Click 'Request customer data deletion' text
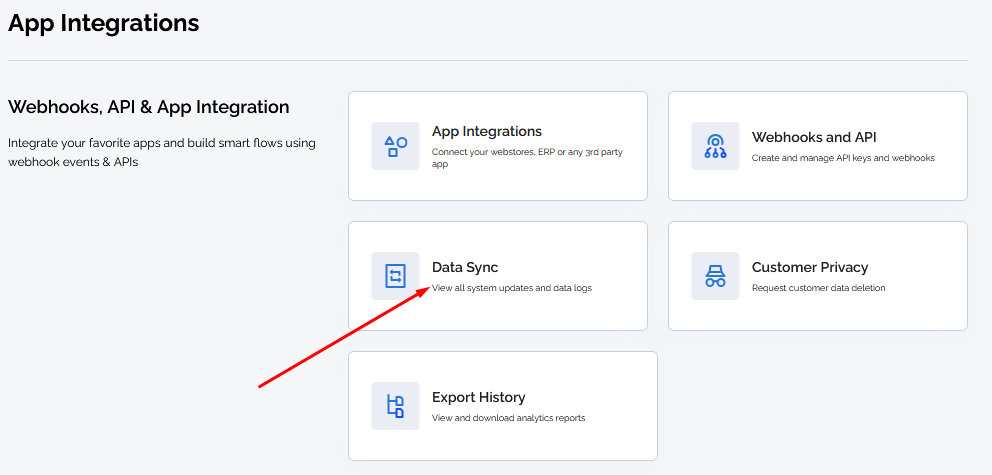 tap(818, 288)
